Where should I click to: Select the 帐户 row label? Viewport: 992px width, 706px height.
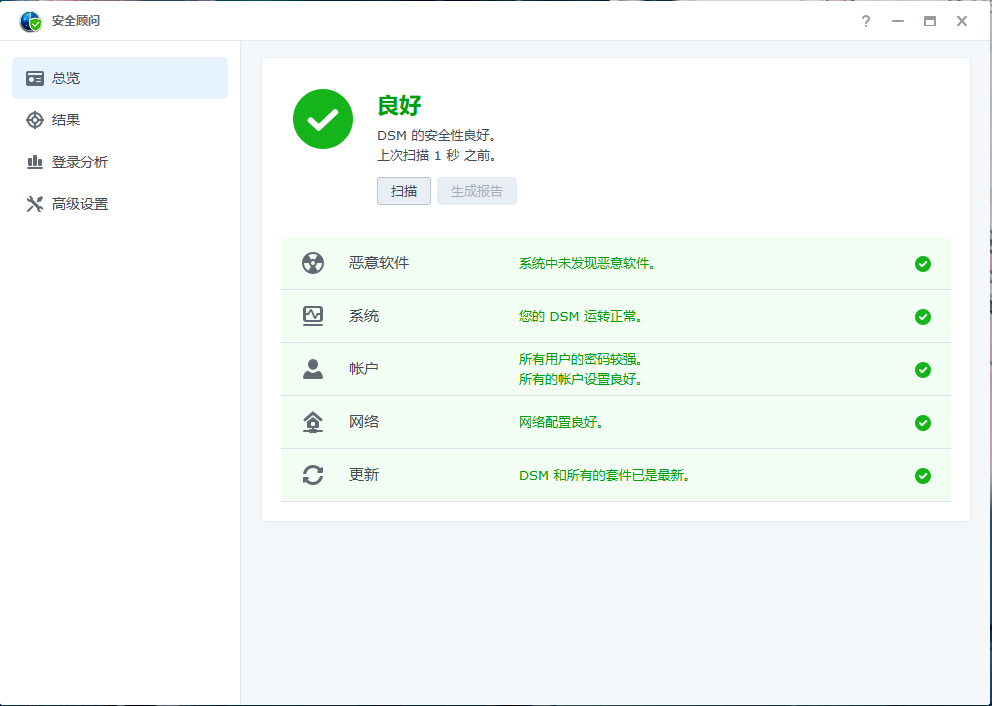click(x=364, y=369)
